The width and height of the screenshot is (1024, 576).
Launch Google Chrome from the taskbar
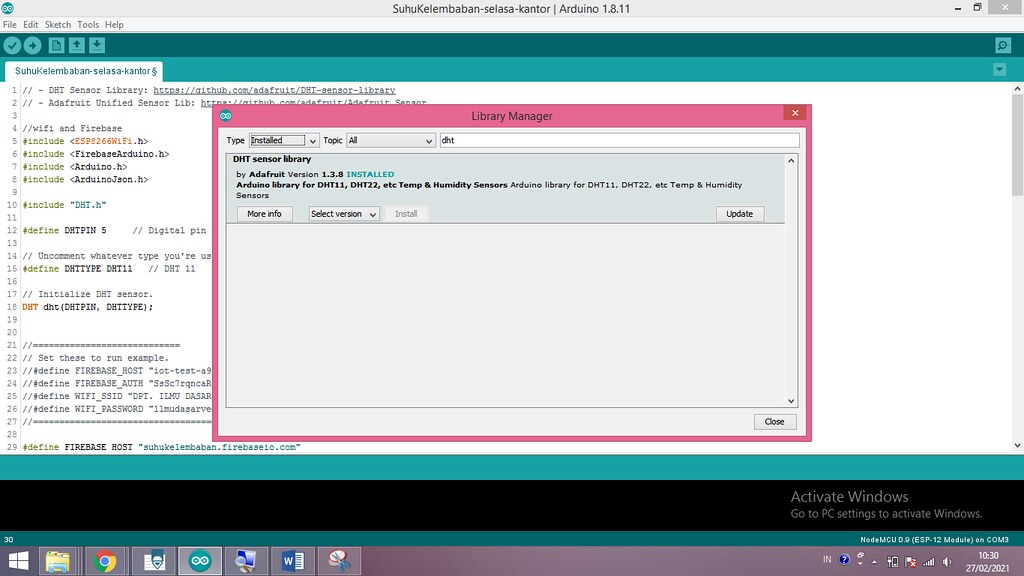[104, 561]
